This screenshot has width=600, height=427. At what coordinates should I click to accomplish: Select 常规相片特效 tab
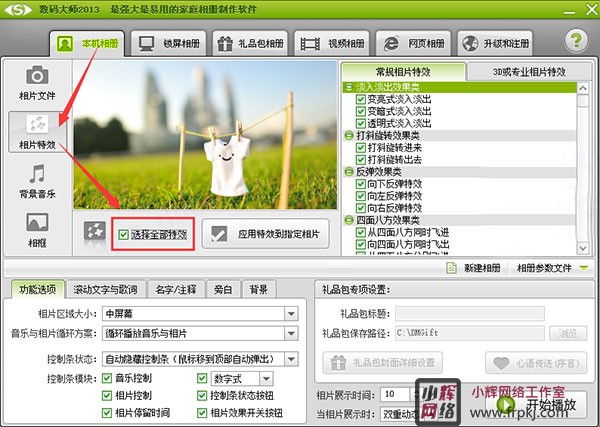click(x=403, y=72)
